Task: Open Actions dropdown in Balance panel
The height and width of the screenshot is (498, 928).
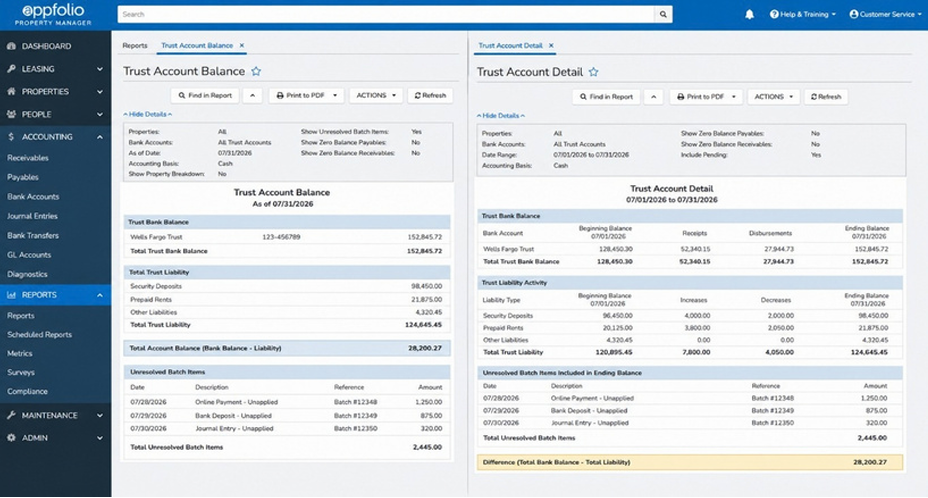Action: click(376, 95)
